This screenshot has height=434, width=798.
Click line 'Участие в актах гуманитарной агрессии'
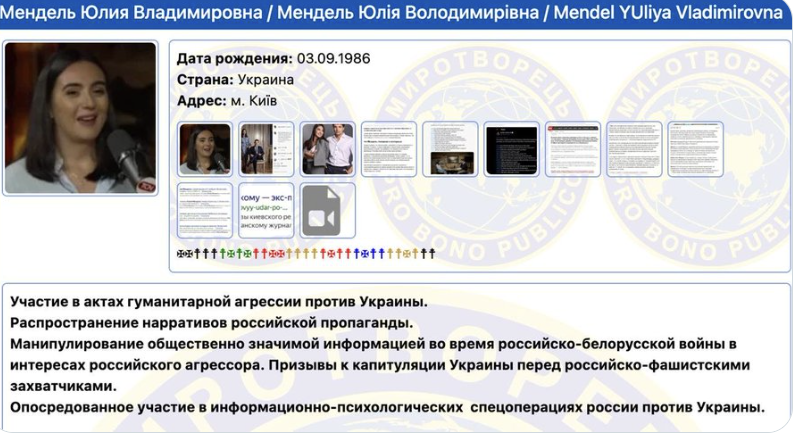click(219, 302)
